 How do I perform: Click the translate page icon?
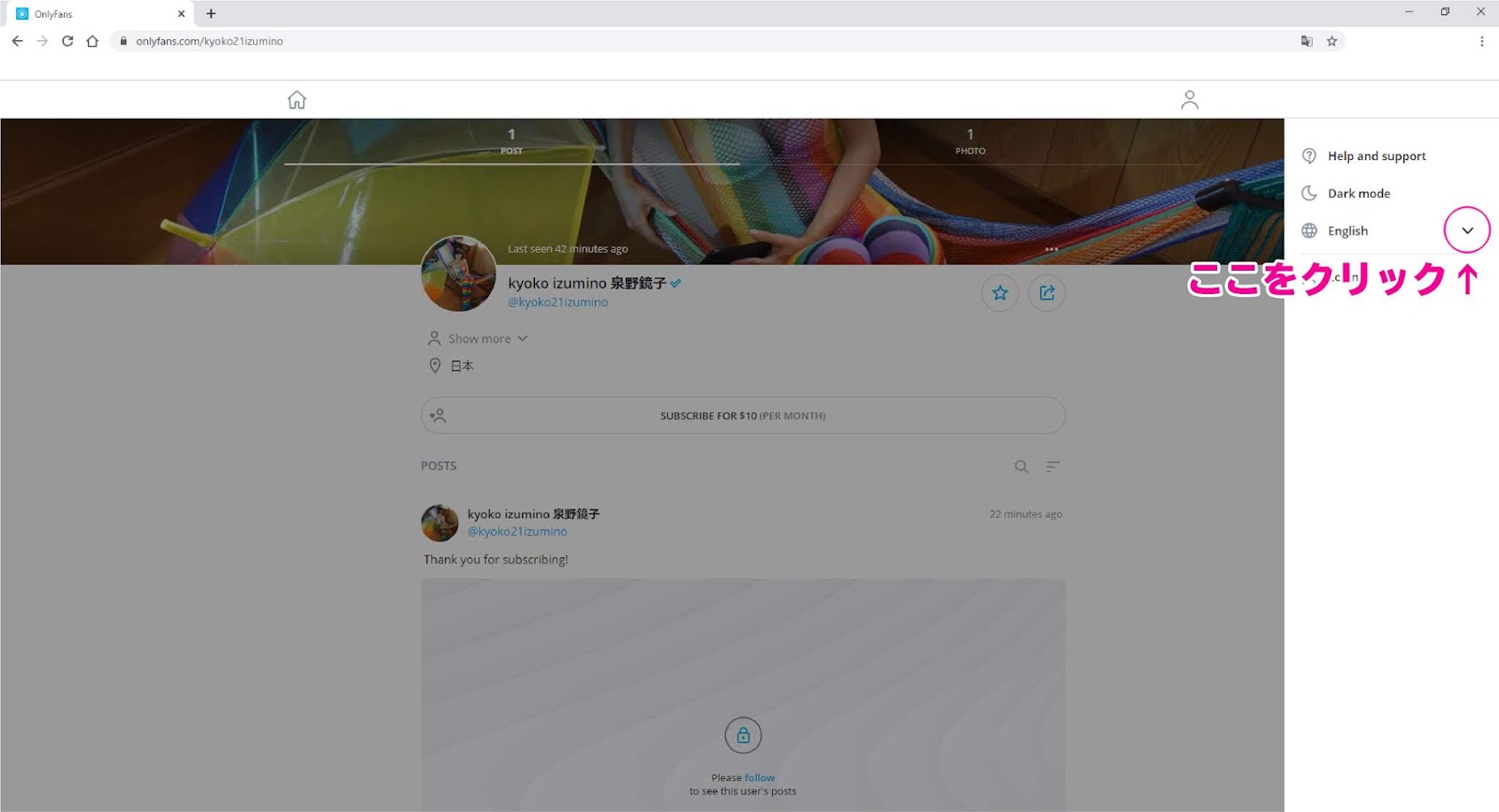[x=1307, y=41]
